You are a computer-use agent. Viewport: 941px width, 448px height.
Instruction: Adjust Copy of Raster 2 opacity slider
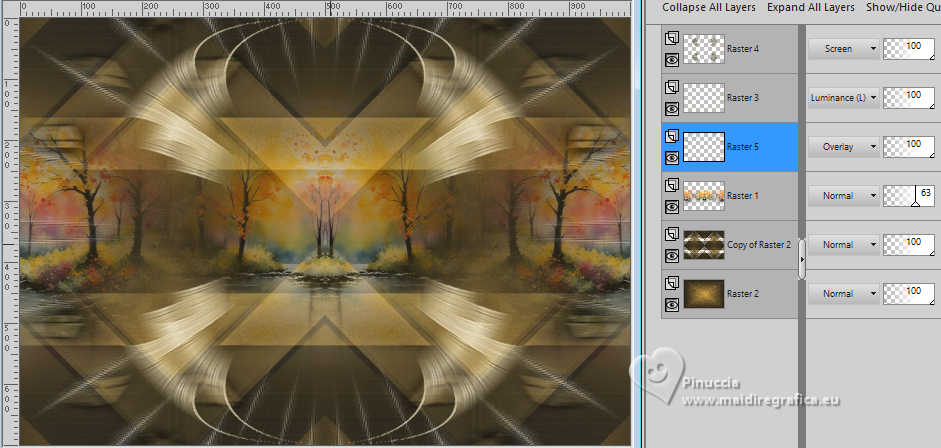[x=909, y=245]
